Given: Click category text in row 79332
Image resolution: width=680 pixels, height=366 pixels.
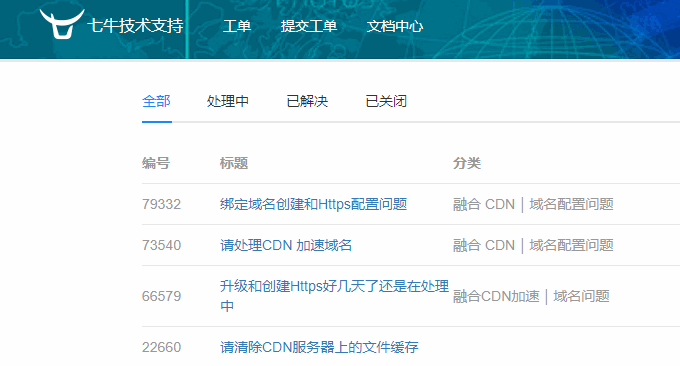Looking at the screenshot, I should tap(533, 204).
